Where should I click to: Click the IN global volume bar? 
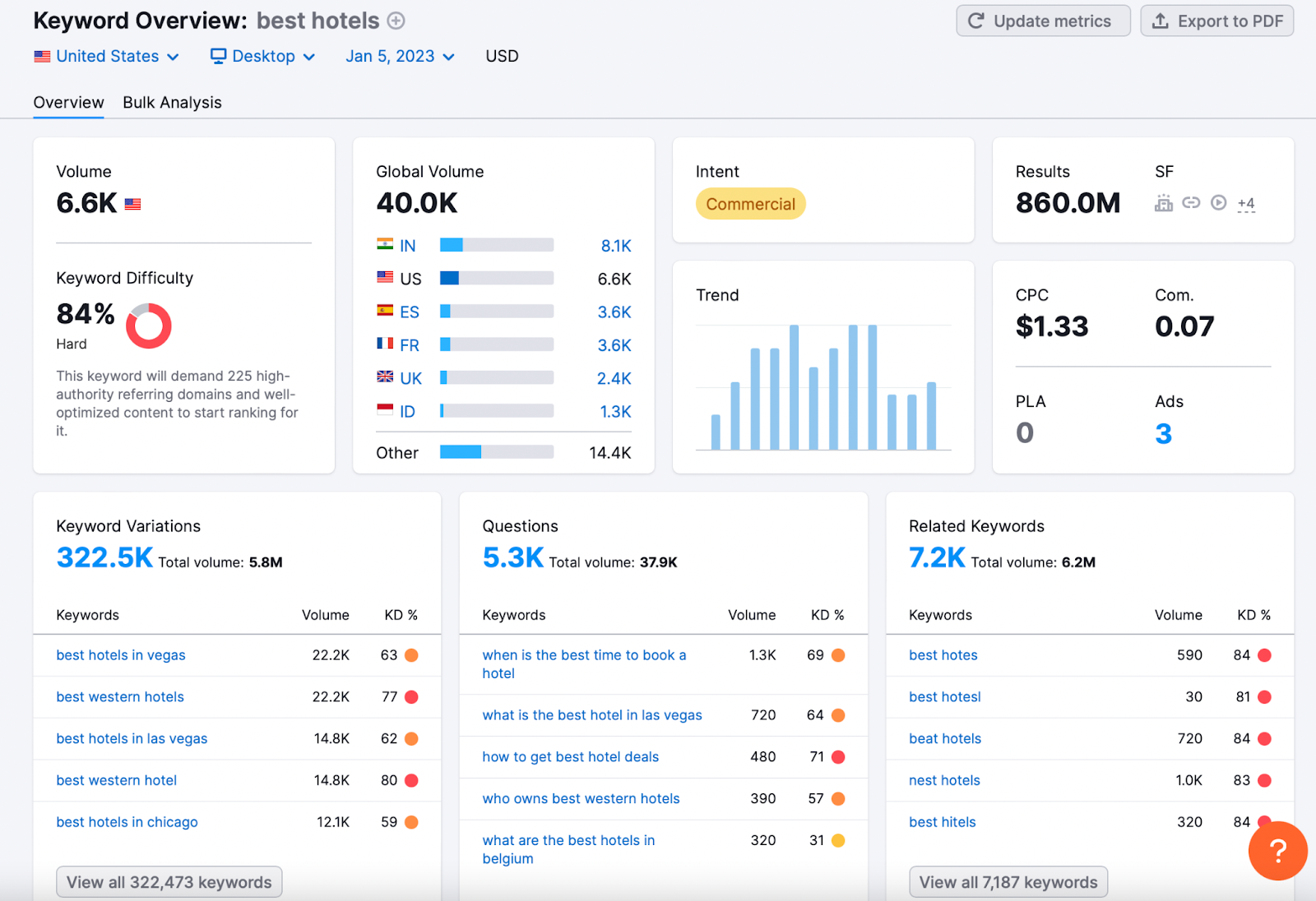(x=497, y=245)
